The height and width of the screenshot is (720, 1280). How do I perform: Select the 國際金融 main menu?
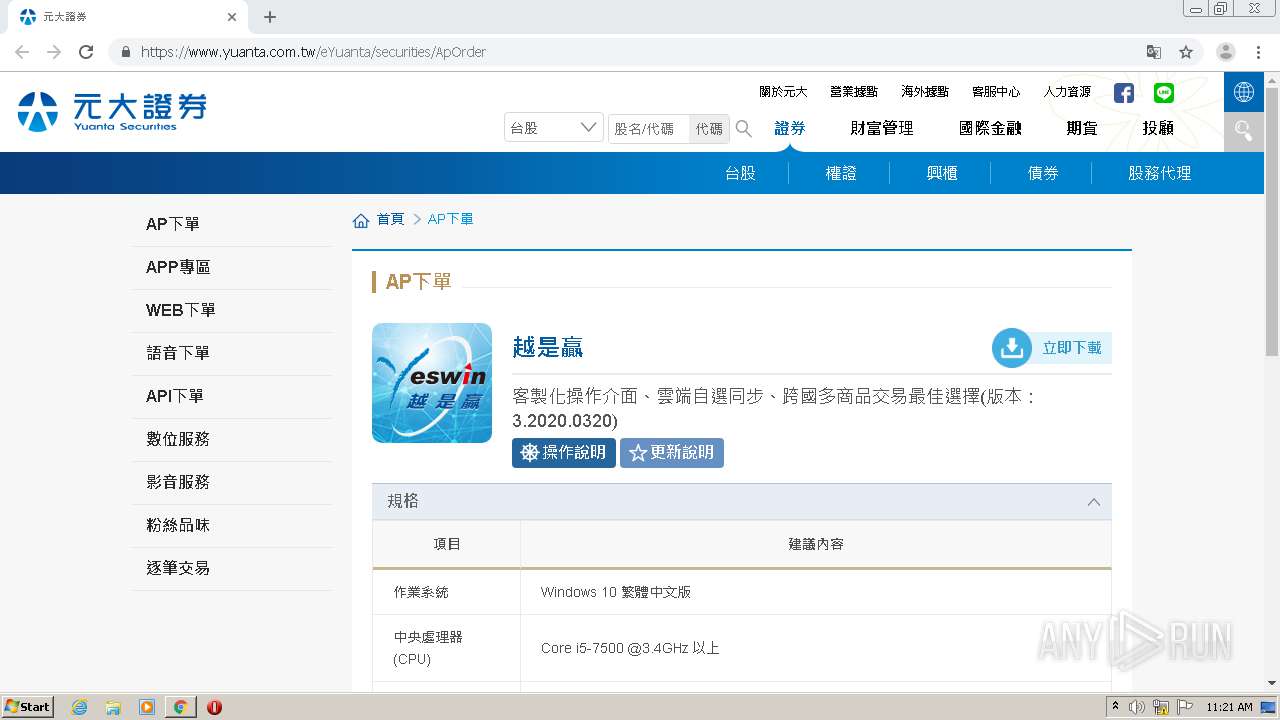click(x=990, y=128)
